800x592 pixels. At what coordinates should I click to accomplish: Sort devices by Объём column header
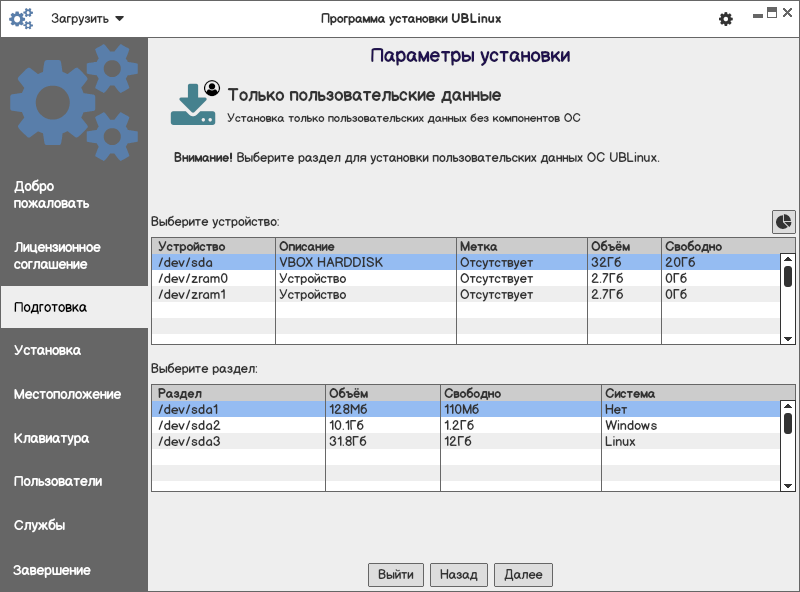[x=623, y=246]
